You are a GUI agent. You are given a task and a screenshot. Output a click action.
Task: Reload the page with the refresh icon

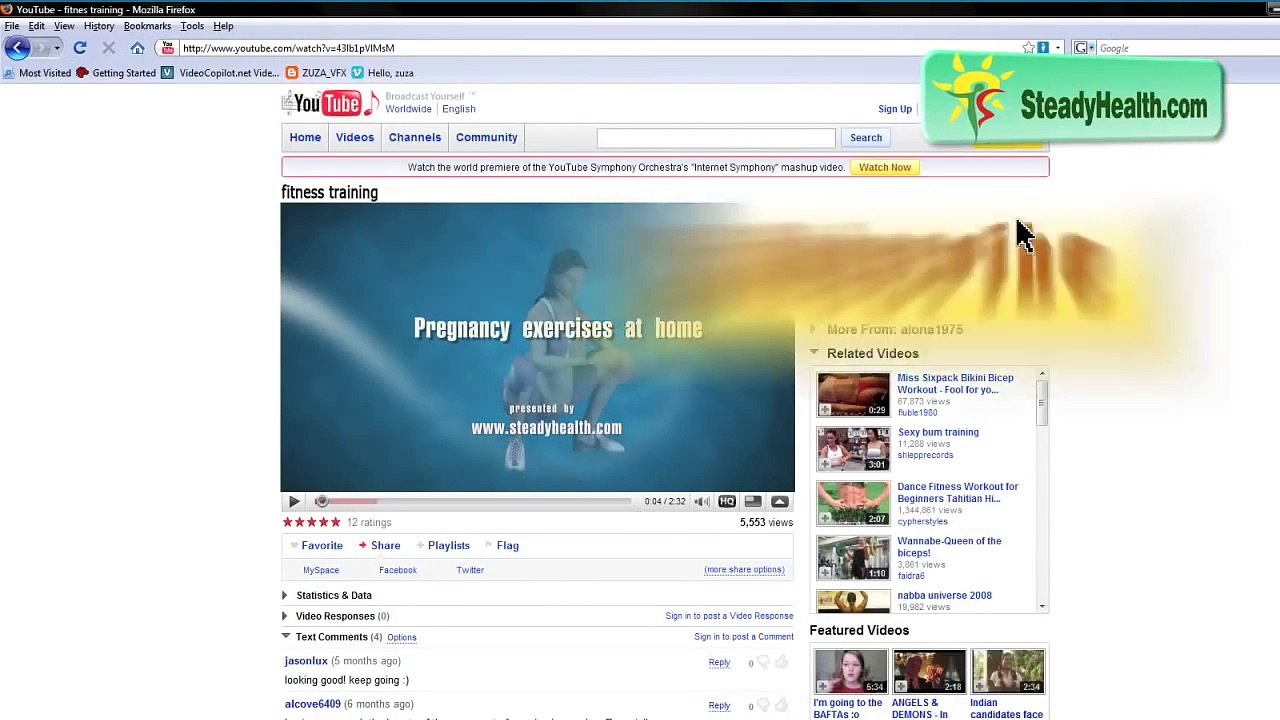tap(80, 48)
